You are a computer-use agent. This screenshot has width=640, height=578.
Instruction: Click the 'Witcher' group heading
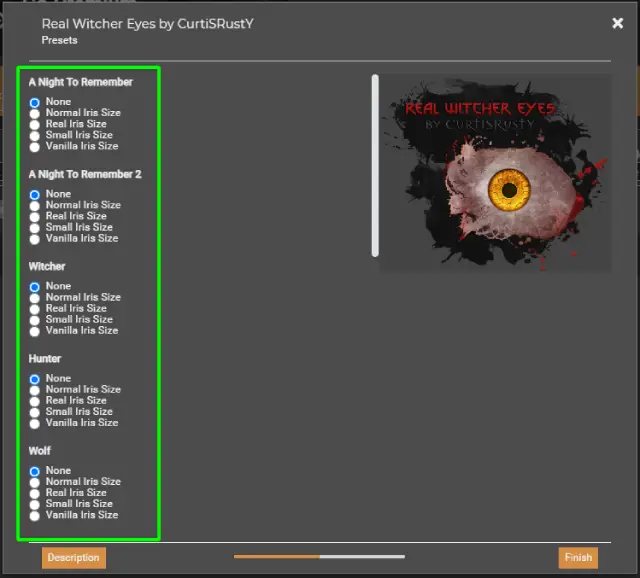click(x=47, y=267)
